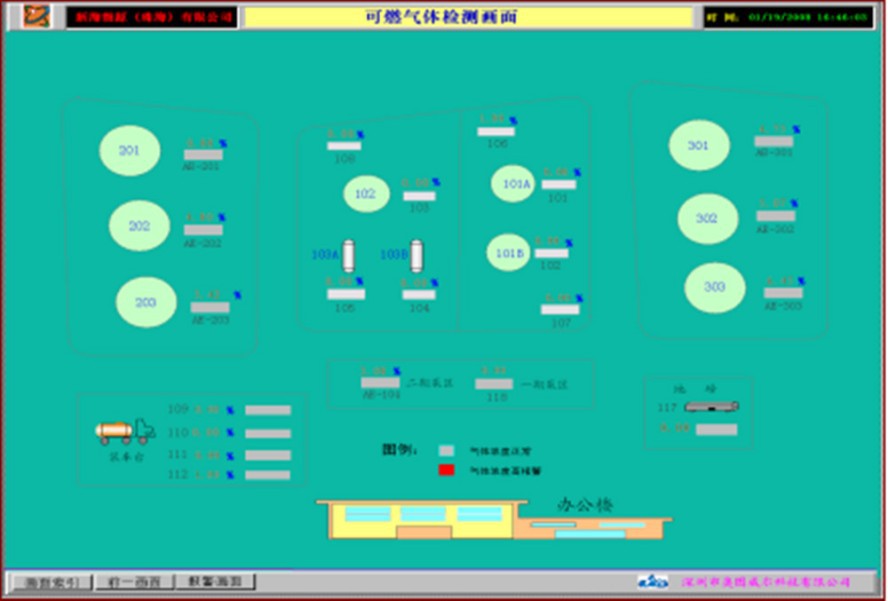
Task: Click the tanker truck icon
Action: [125, 431]
